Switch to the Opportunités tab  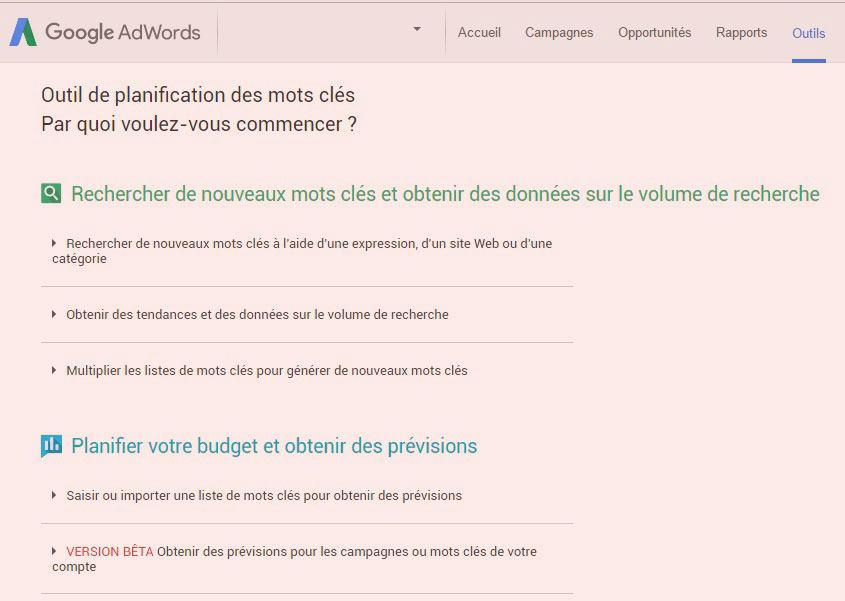pyautogui.click(x=654, y=33)
